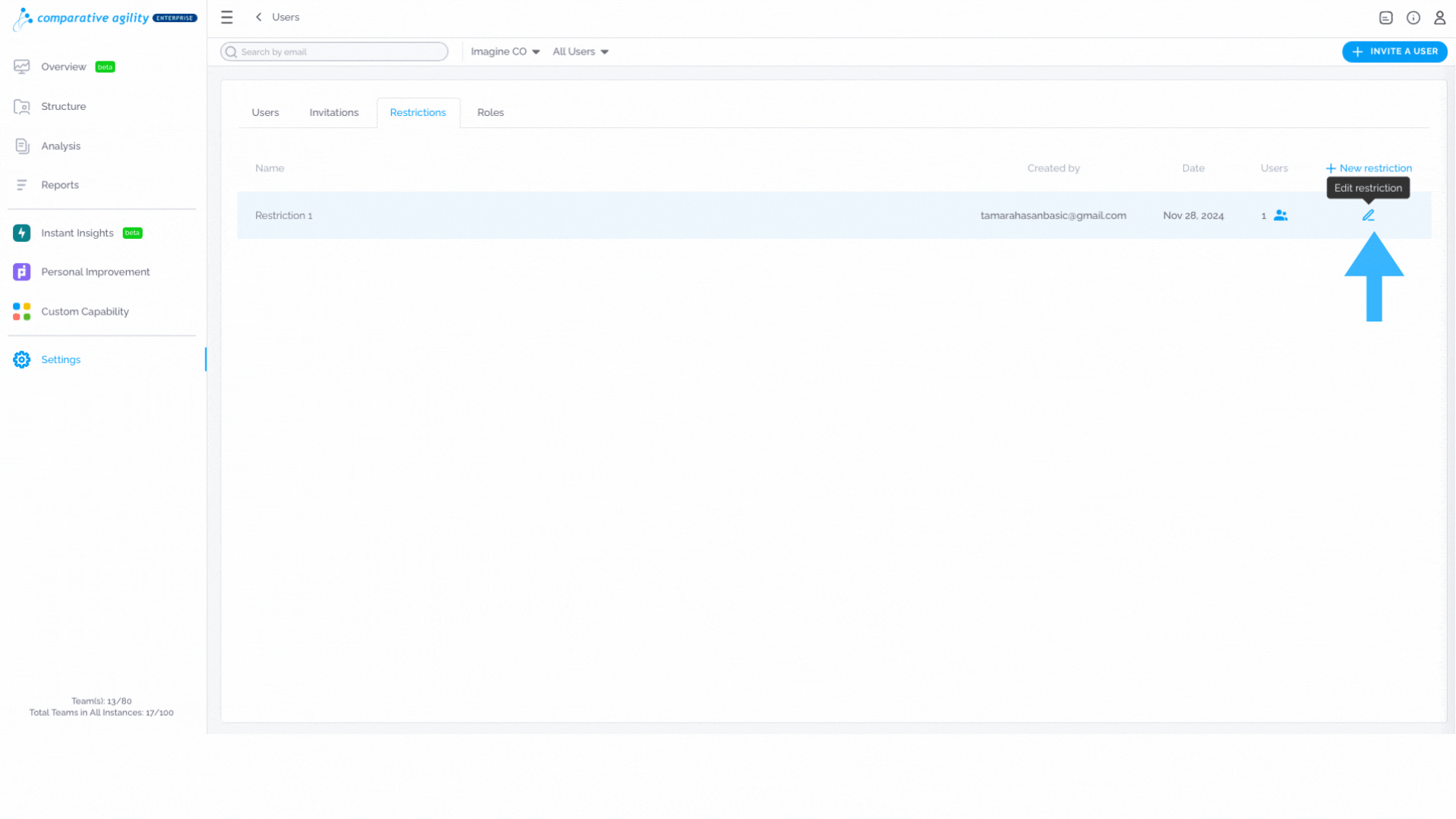
Task: Open Instant Insights from the sidebar
Action: tap(77, 233)
